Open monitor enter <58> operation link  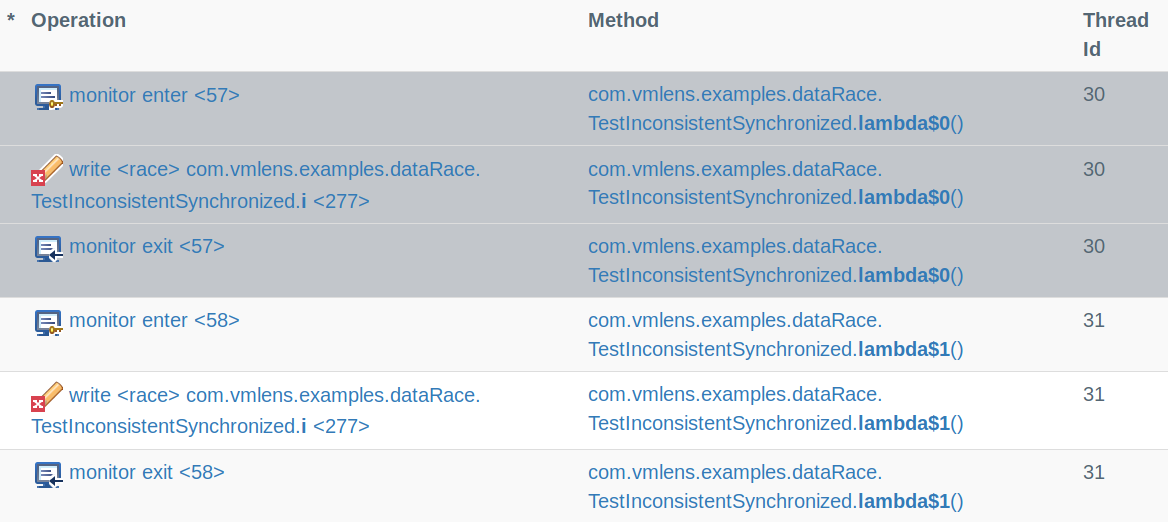click(x=154, y=320)
